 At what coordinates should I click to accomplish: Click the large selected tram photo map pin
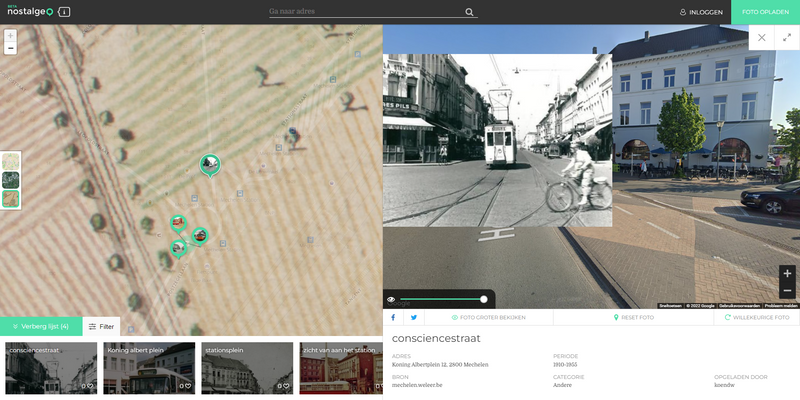(210, 165)
